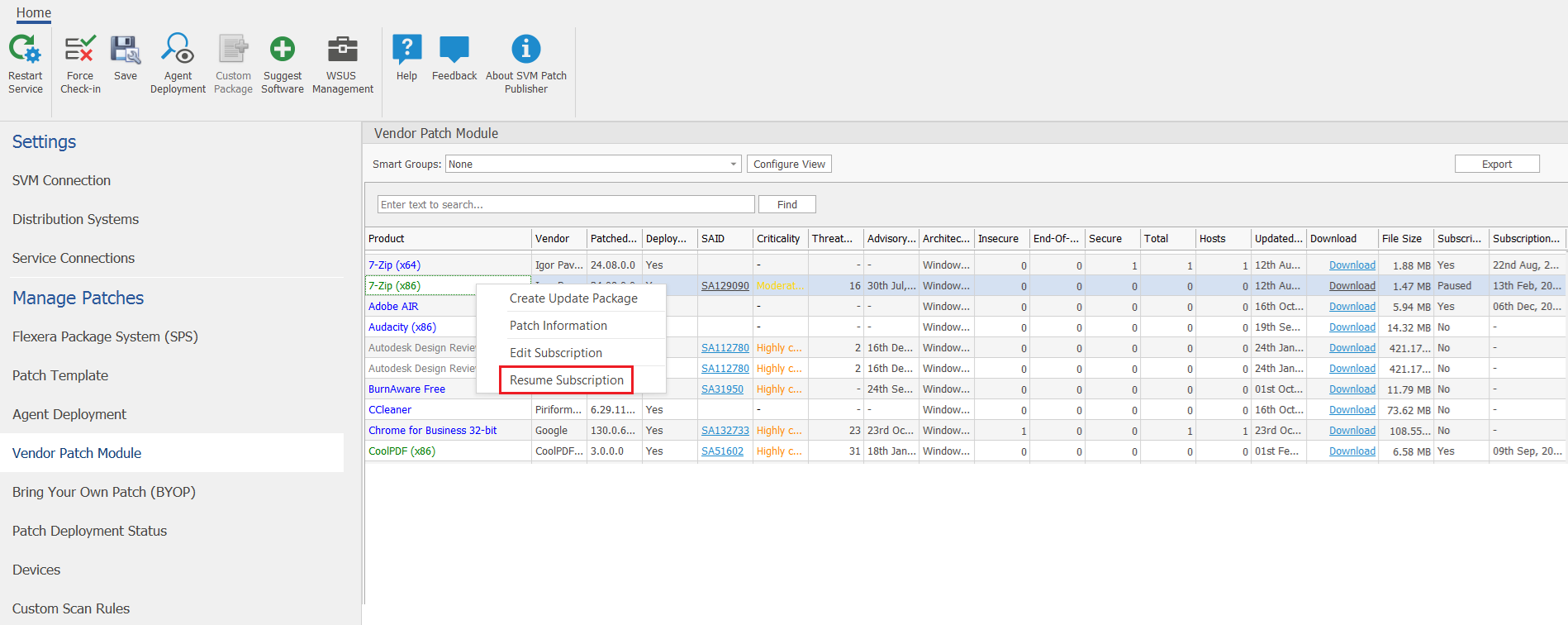Click the Export button

pyautogui.click(x=1496, y=165)
